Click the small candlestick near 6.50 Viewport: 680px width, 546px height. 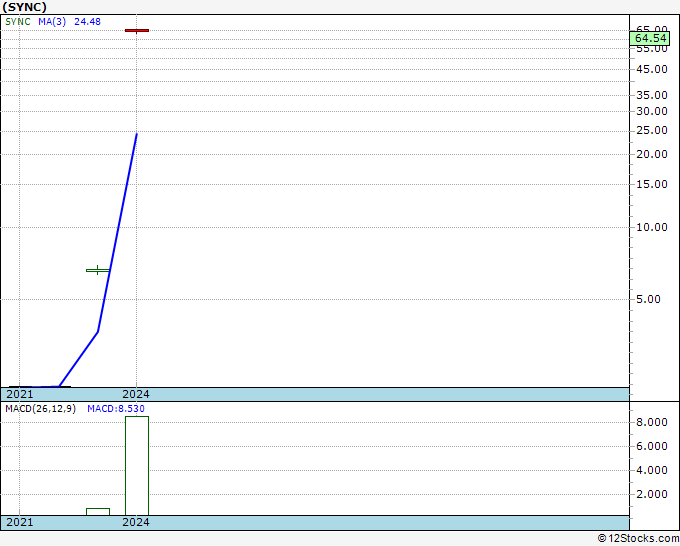97,270
